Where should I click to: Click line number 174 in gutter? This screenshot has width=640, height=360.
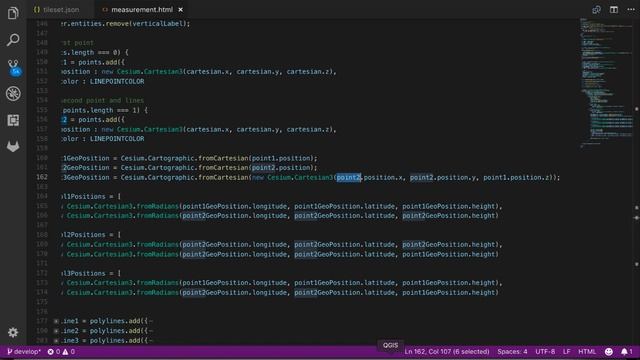pos(42,292)
